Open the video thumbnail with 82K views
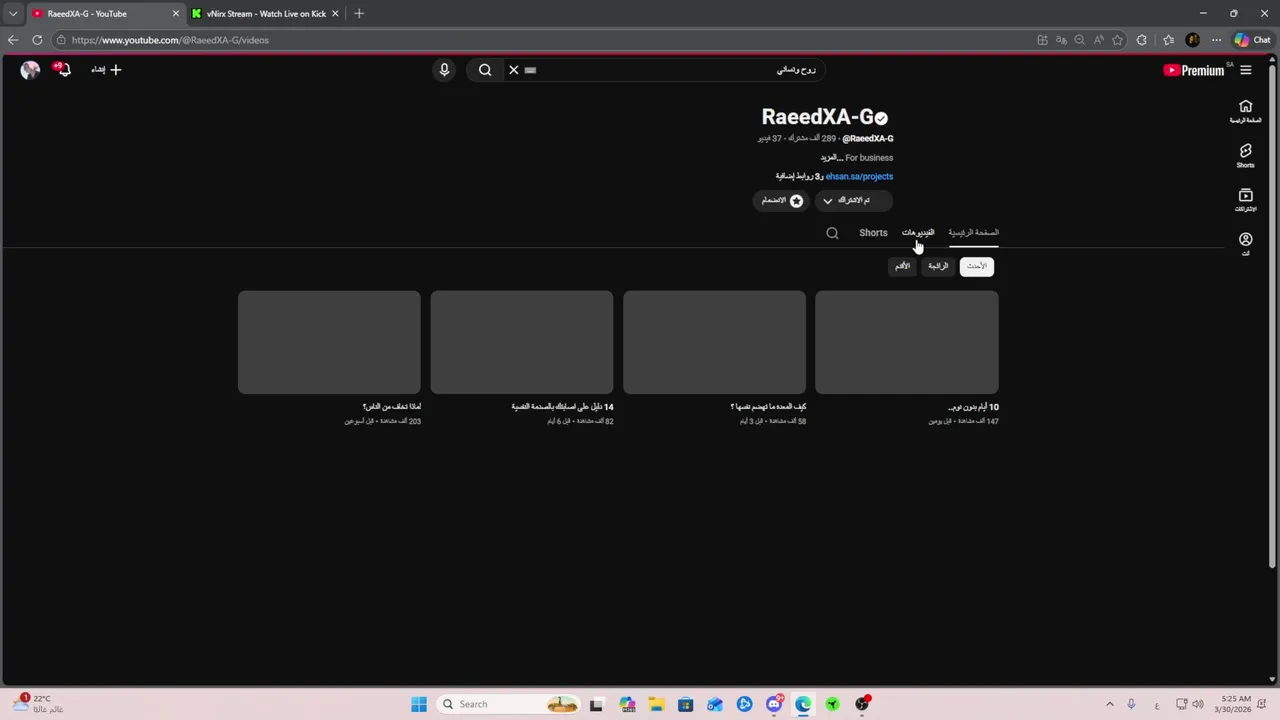Screen dimensions: 1280x720 point(522,342)
